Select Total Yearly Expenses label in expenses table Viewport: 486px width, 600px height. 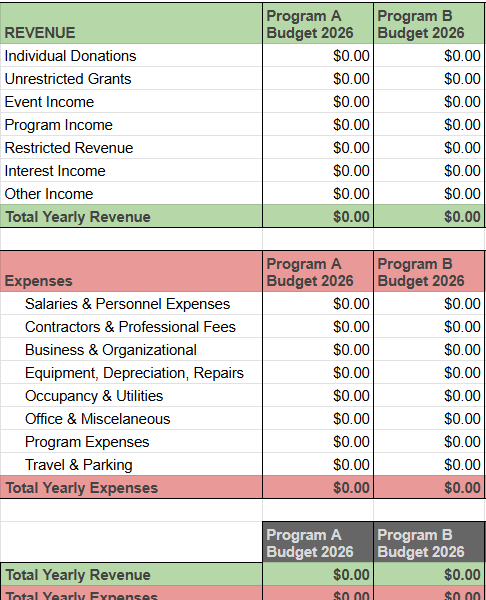(x=131, y=487)
